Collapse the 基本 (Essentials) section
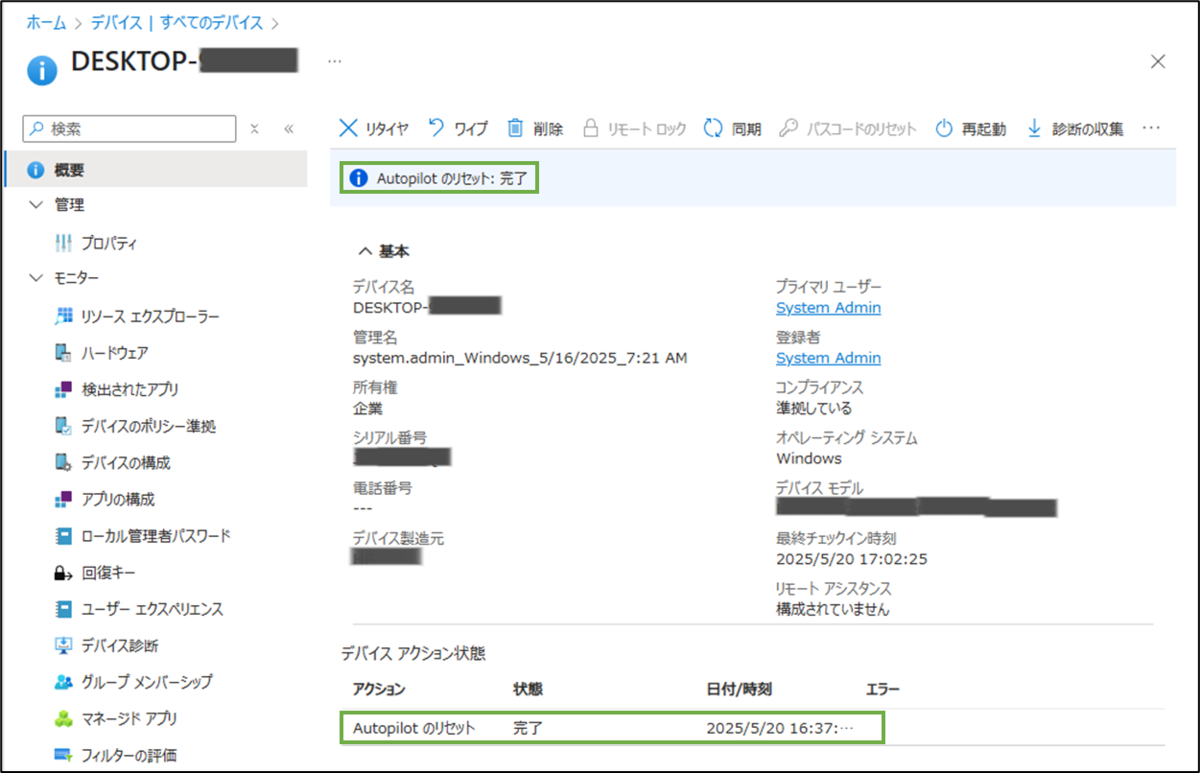Screen dimensions: 1200x773 [x=364, y=251]
